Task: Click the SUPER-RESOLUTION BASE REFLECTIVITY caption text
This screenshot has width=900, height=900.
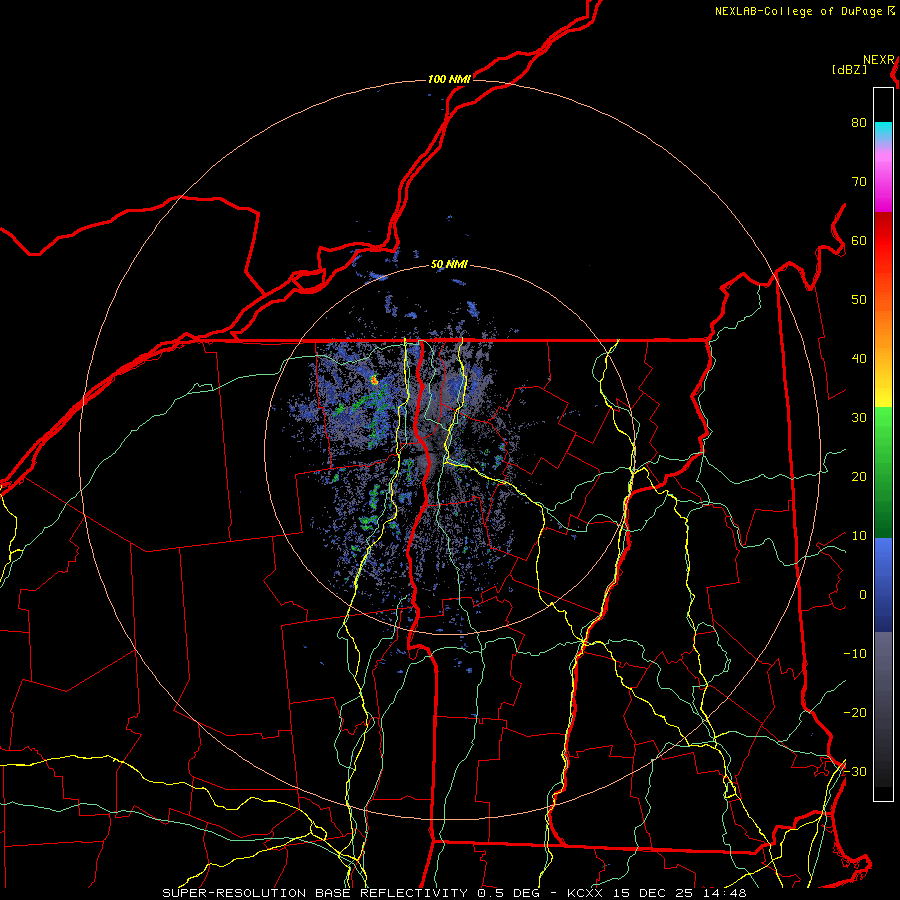Action: coord(315,893)
